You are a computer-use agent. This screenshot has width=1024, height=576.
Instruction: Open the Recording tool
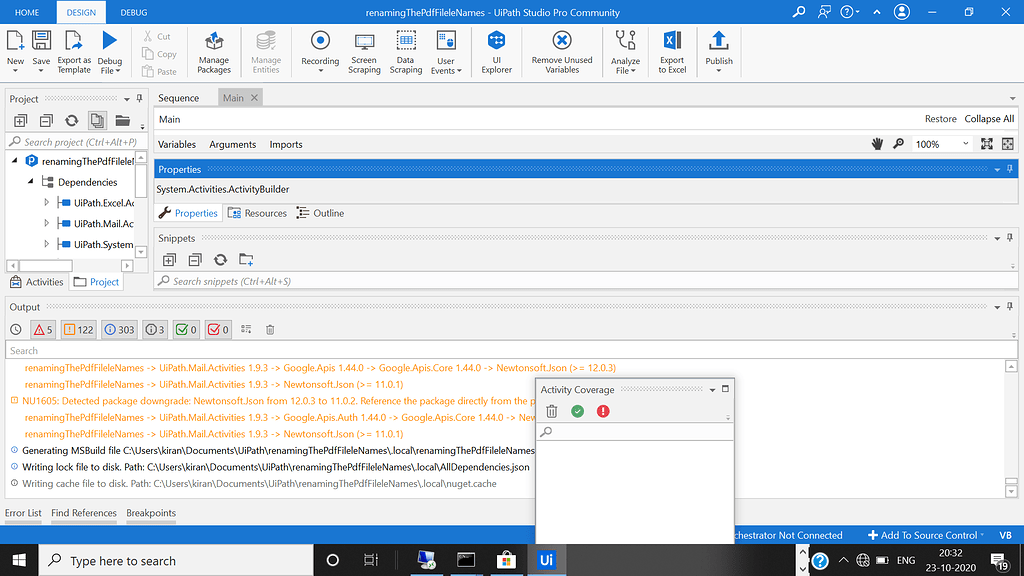pos(319,50)
